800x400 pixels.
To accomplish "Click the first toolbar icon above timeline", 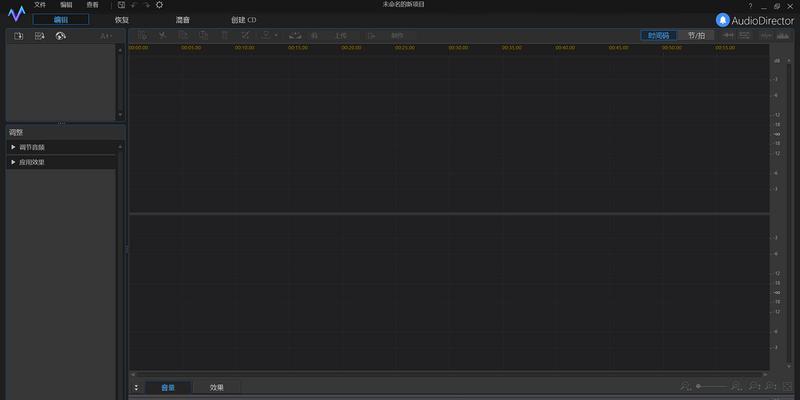I will tap(142, 35).
